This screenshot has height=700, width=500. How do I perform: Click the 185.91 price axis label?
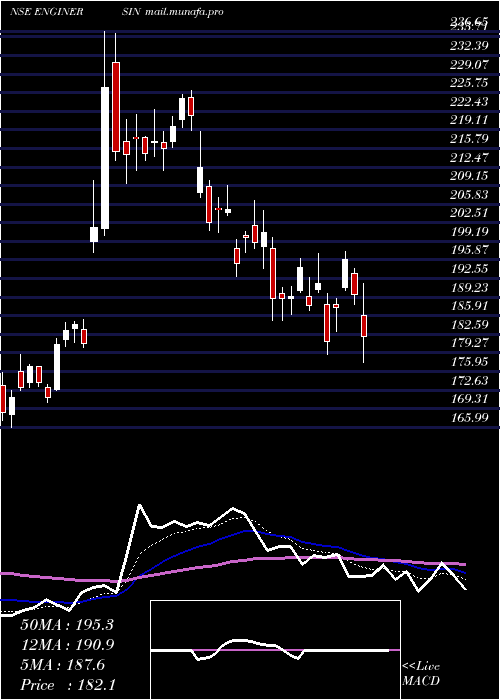tap(467, 305)
